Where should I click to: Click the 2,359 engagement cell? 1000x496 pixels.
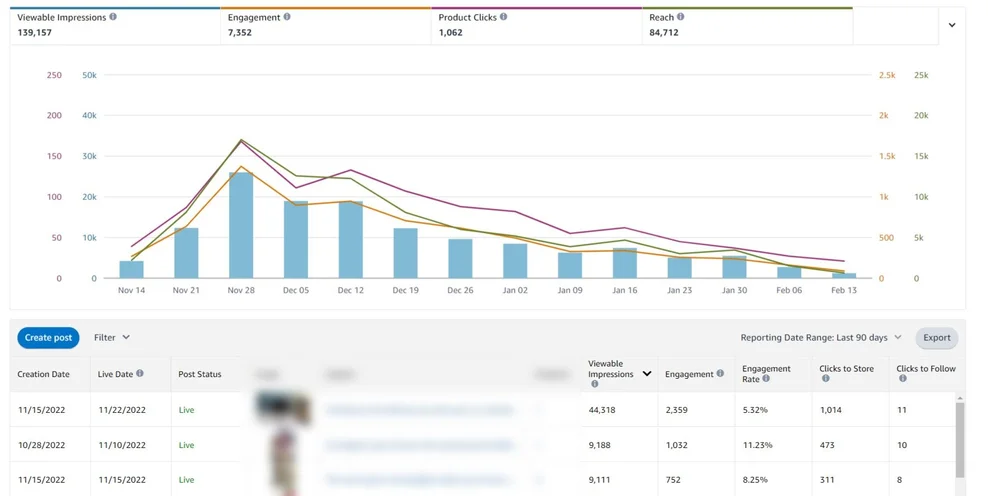(x=676, y=410)
